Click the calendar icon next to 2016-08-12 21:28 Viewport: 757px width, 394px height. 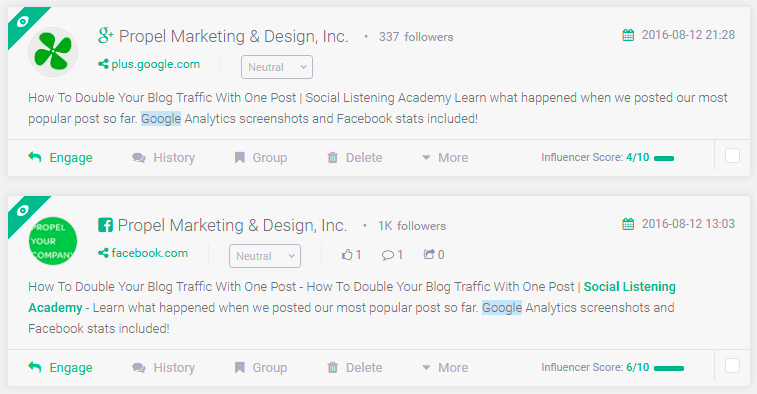tap(628, 35)
